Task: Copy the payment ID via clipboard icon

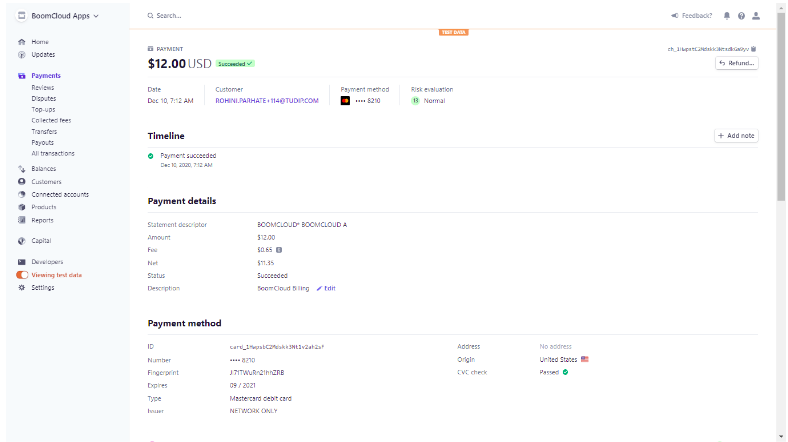Action: [753, 49]
